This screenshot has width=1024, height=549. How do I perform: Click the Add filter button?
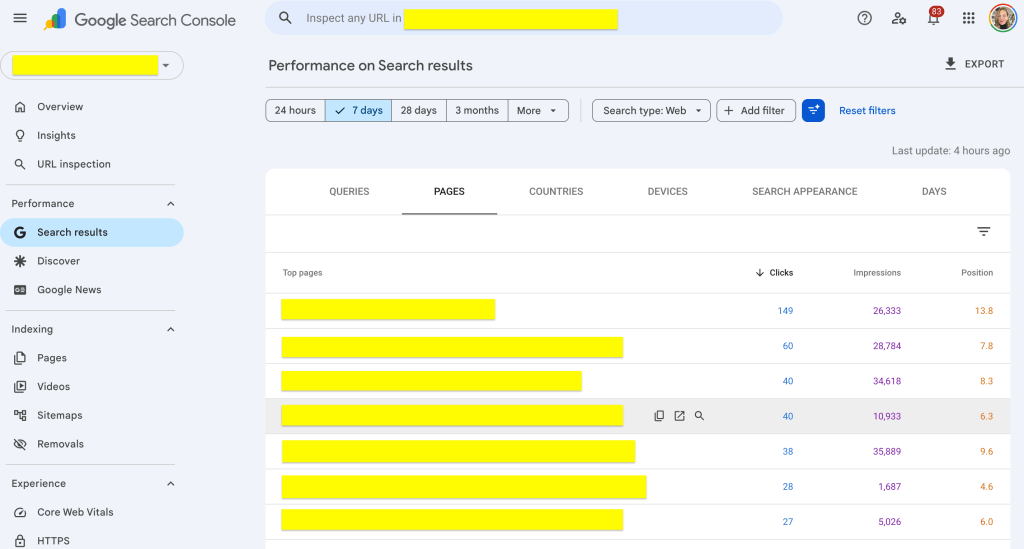pyautogui.click(x=756, y=110)
